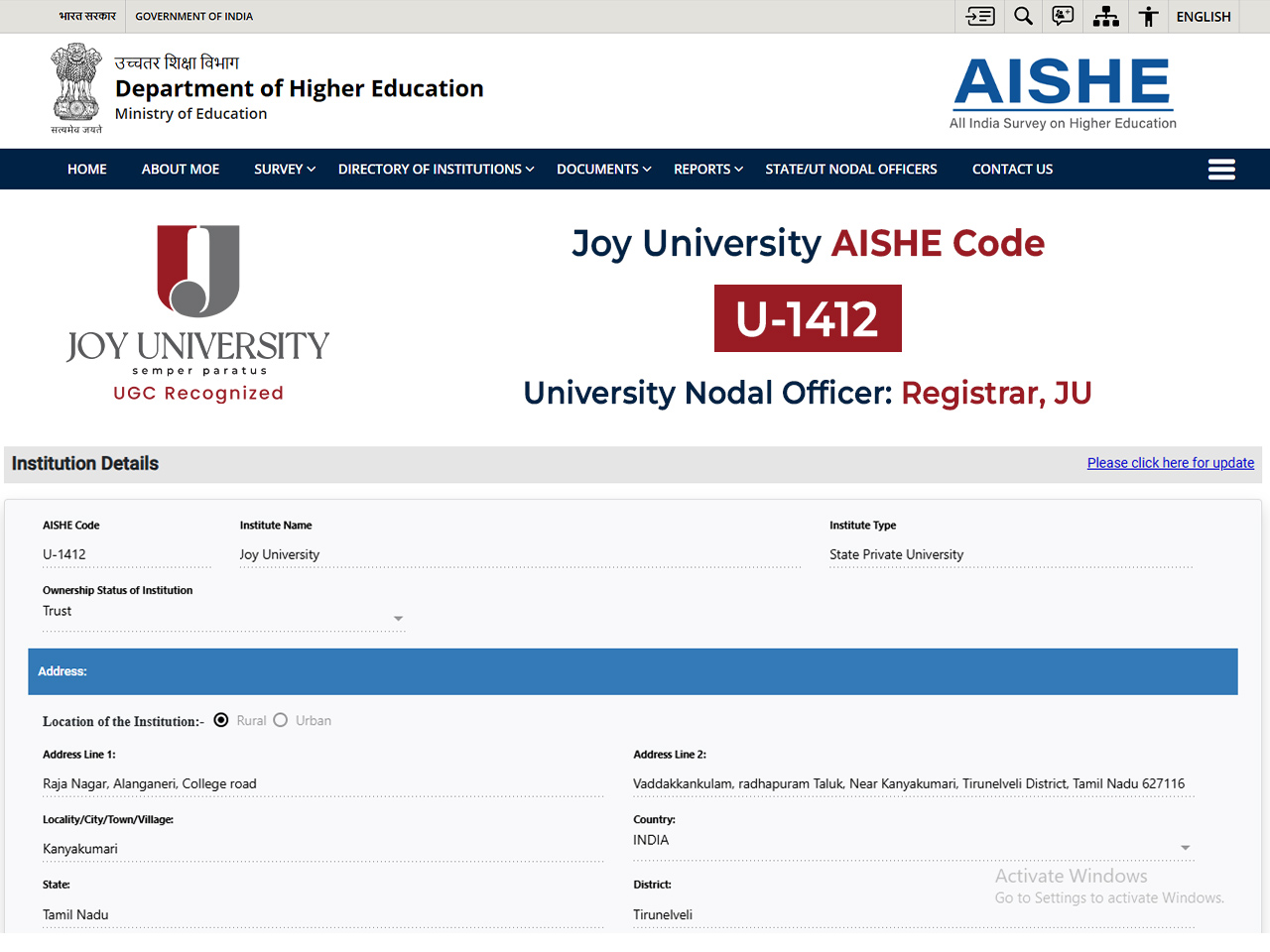Click the social media chat icon
Viewport: 1270px width, 952px height.
tap(1063, 16)
